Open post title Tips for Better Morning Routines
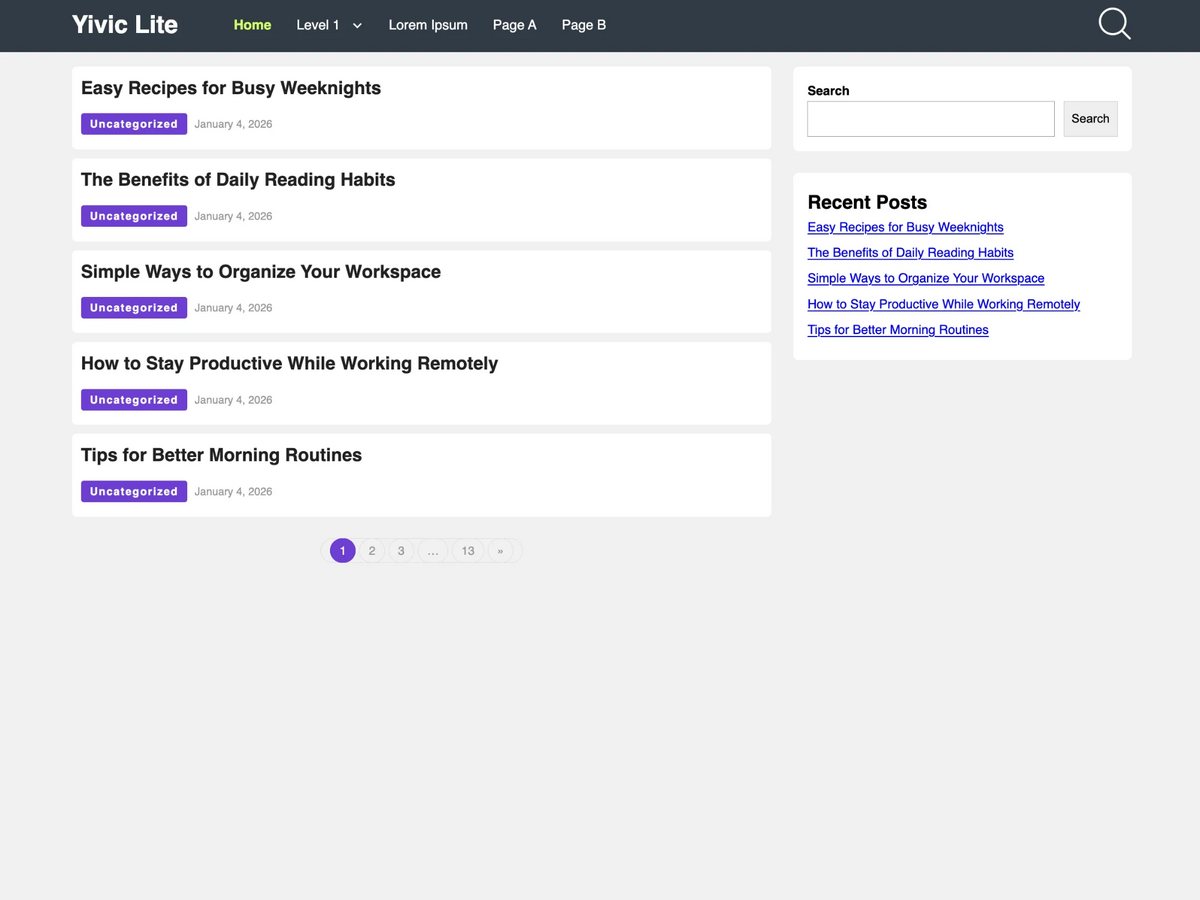The height and width of the screenshot is (900, 1200). (221, 456)
